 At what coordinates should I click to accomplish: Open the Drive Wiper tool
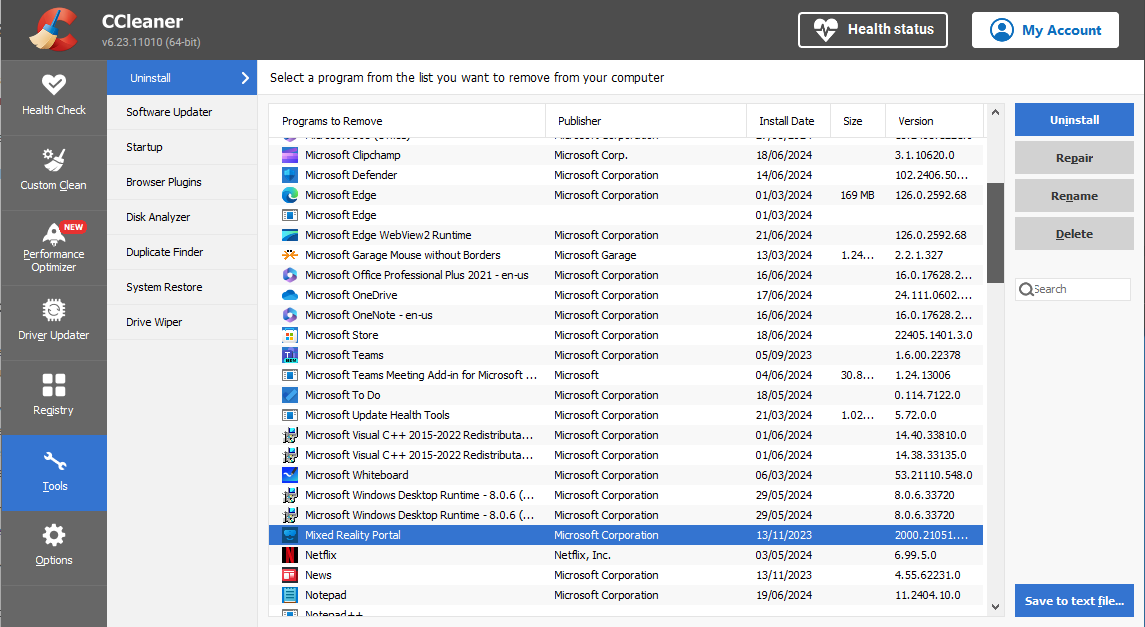[182, 323]
